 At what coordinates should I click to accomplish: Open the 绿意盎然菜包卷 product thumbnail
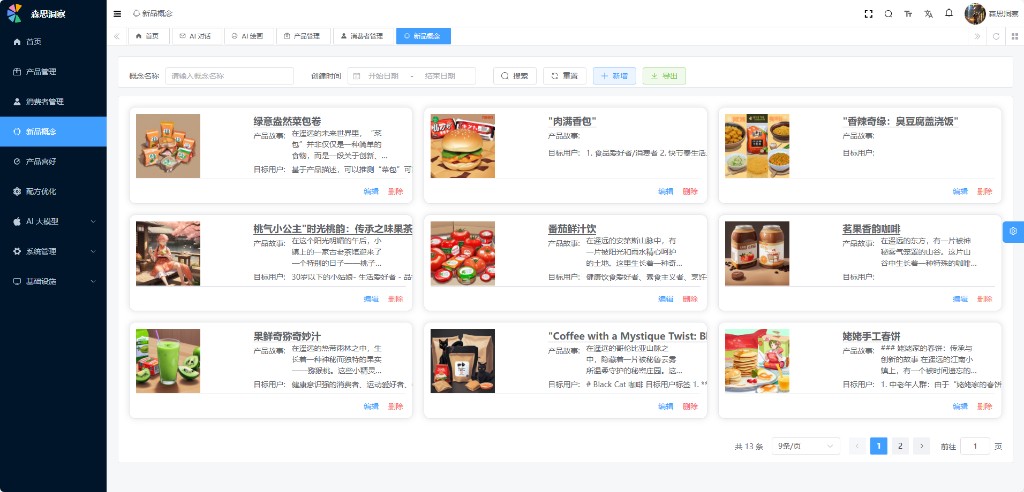coord(168,146)
